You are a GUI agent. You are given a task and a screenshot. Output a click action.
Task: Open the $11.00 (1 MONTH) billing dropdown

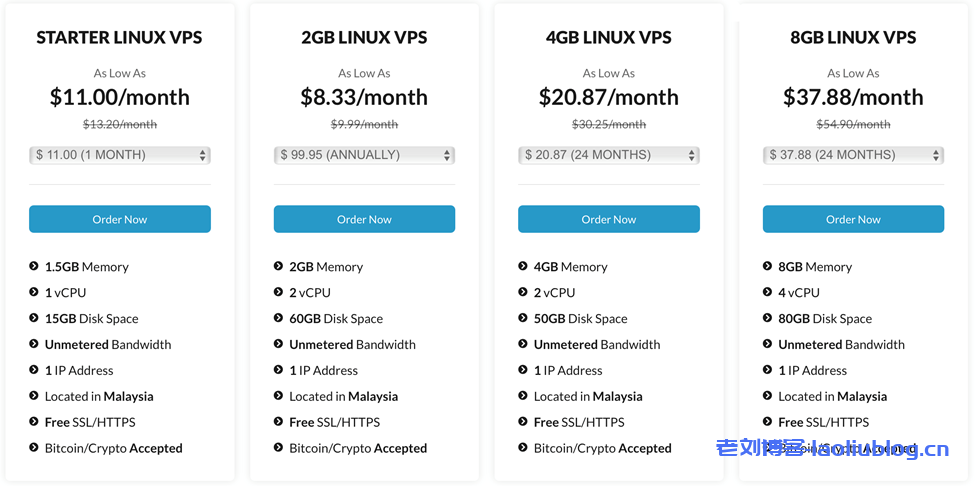(x=120, y=155)
